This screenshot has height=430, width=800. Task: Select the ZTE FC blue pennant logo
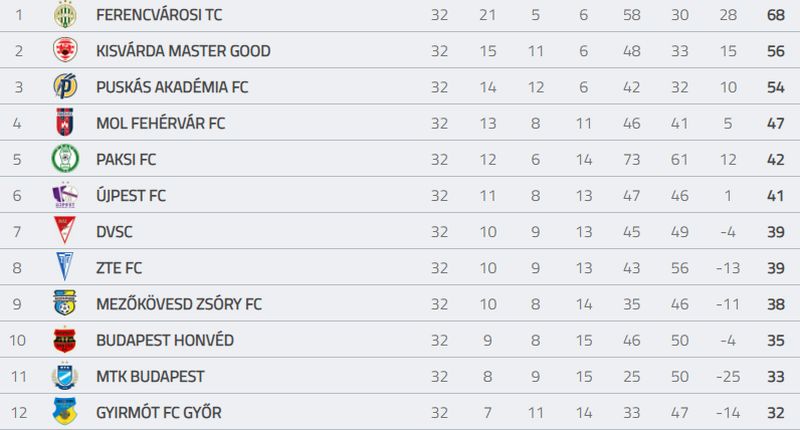point(65,266)
